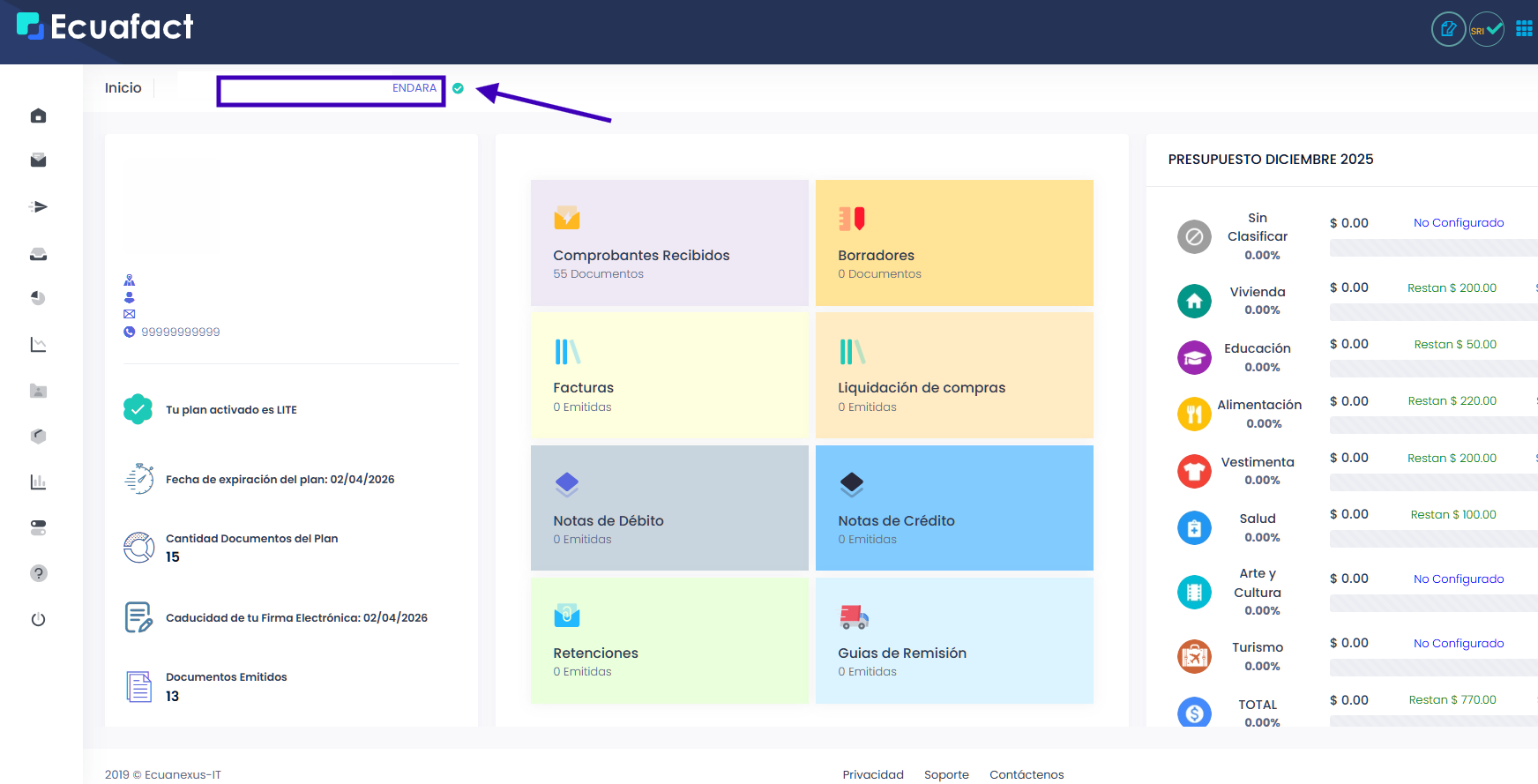This screenshot has height=784, width=1538.
Task: Open the inbox tray icon in sidebar
Action: (38, 254)
